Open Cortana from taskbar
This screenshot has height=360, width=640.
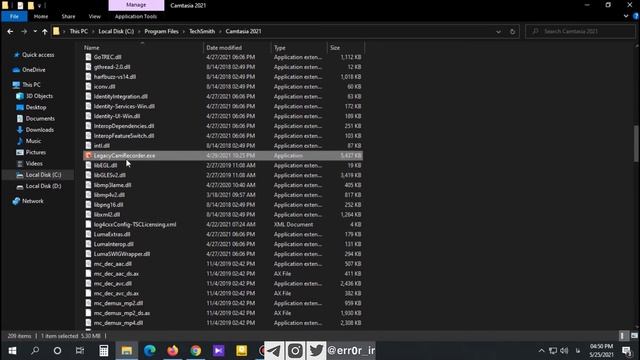click(x=58, y=351)
